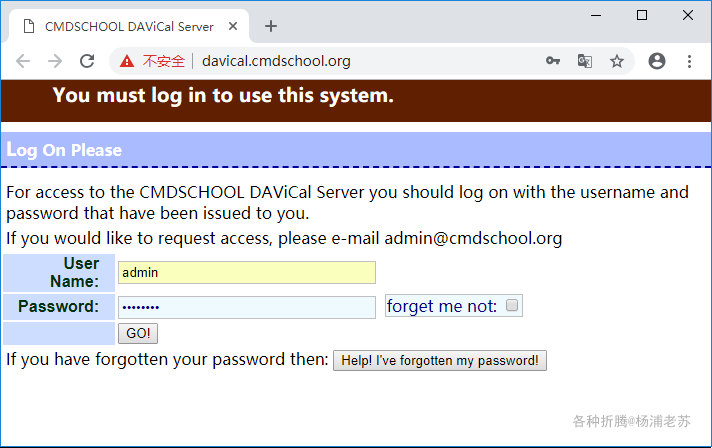Click the browser back arrow
Image resolution: width=712 pixels, height=448 pixels.
pos(23,61)
